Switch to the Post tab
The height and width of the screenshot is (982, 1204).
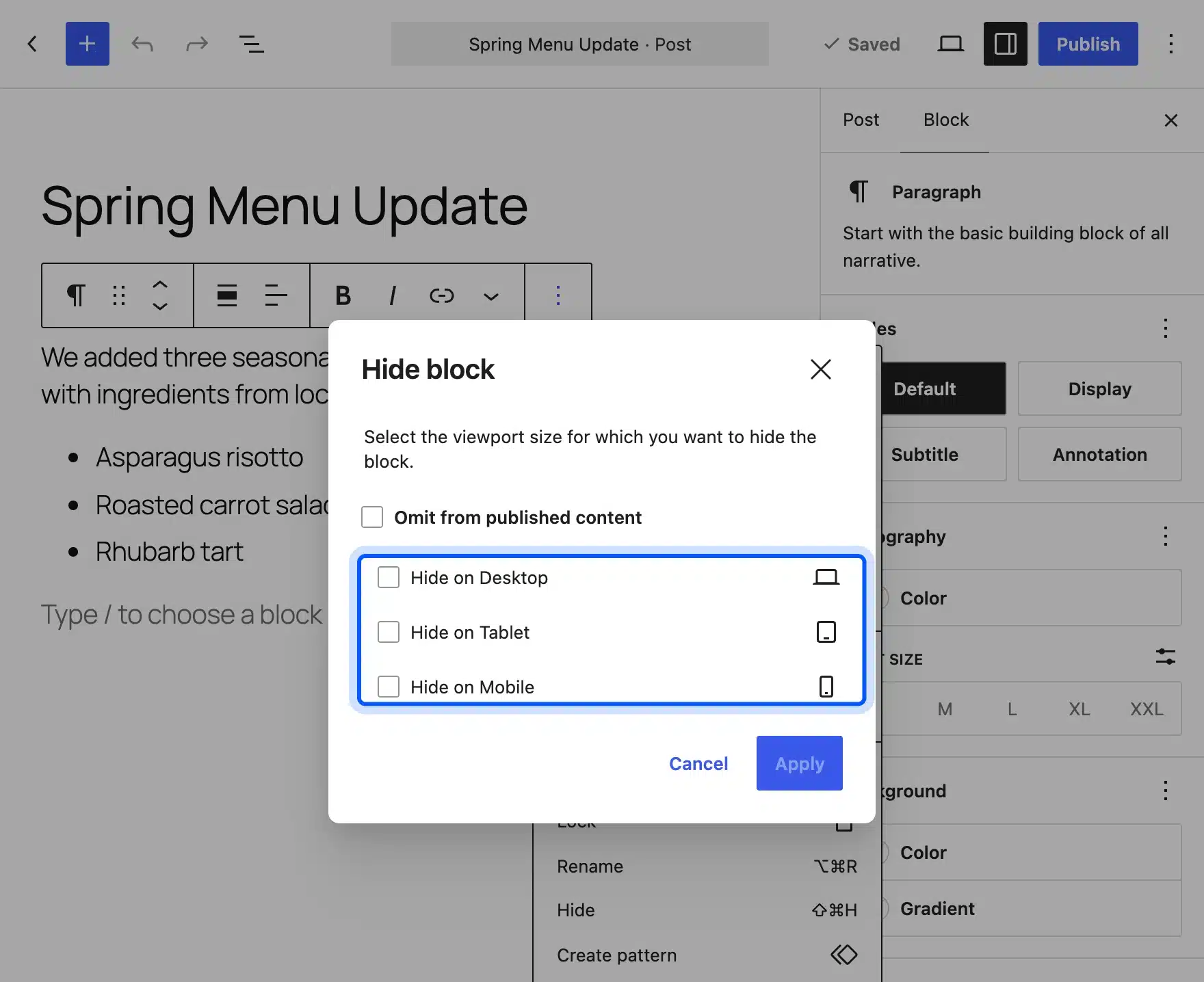pyautogui.click(x=861, y=120)
